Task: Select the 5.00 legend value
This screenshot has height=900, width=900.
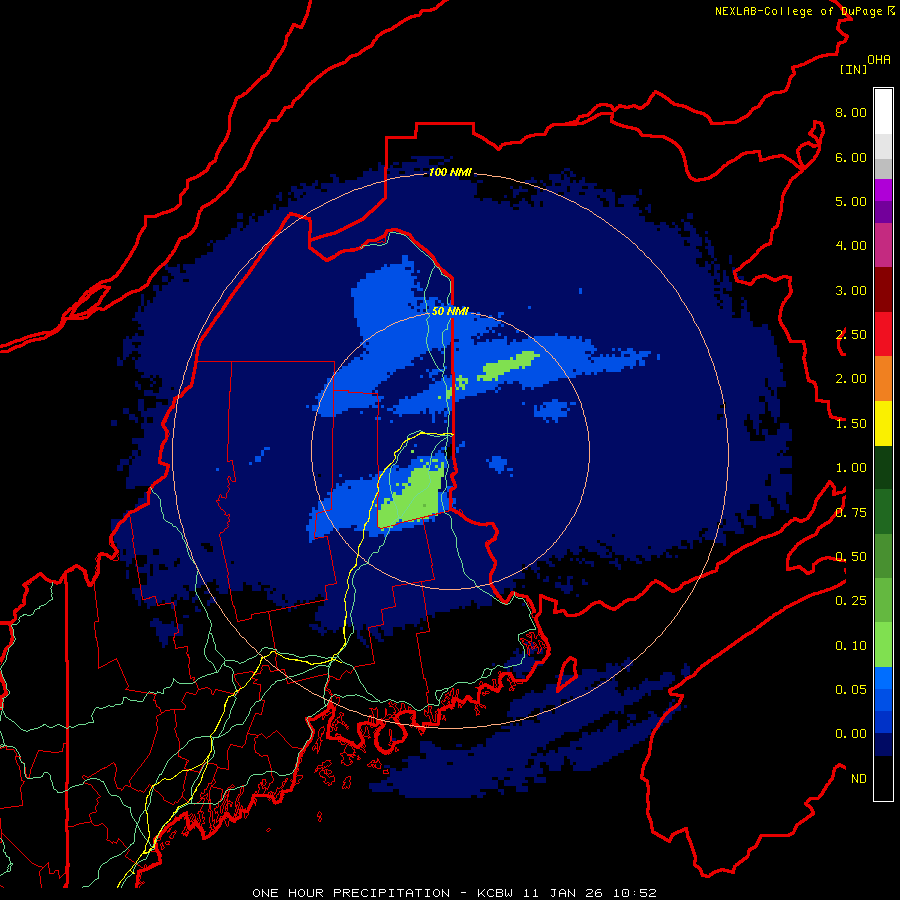Action: pyautogui.click(x=851, y=201)
